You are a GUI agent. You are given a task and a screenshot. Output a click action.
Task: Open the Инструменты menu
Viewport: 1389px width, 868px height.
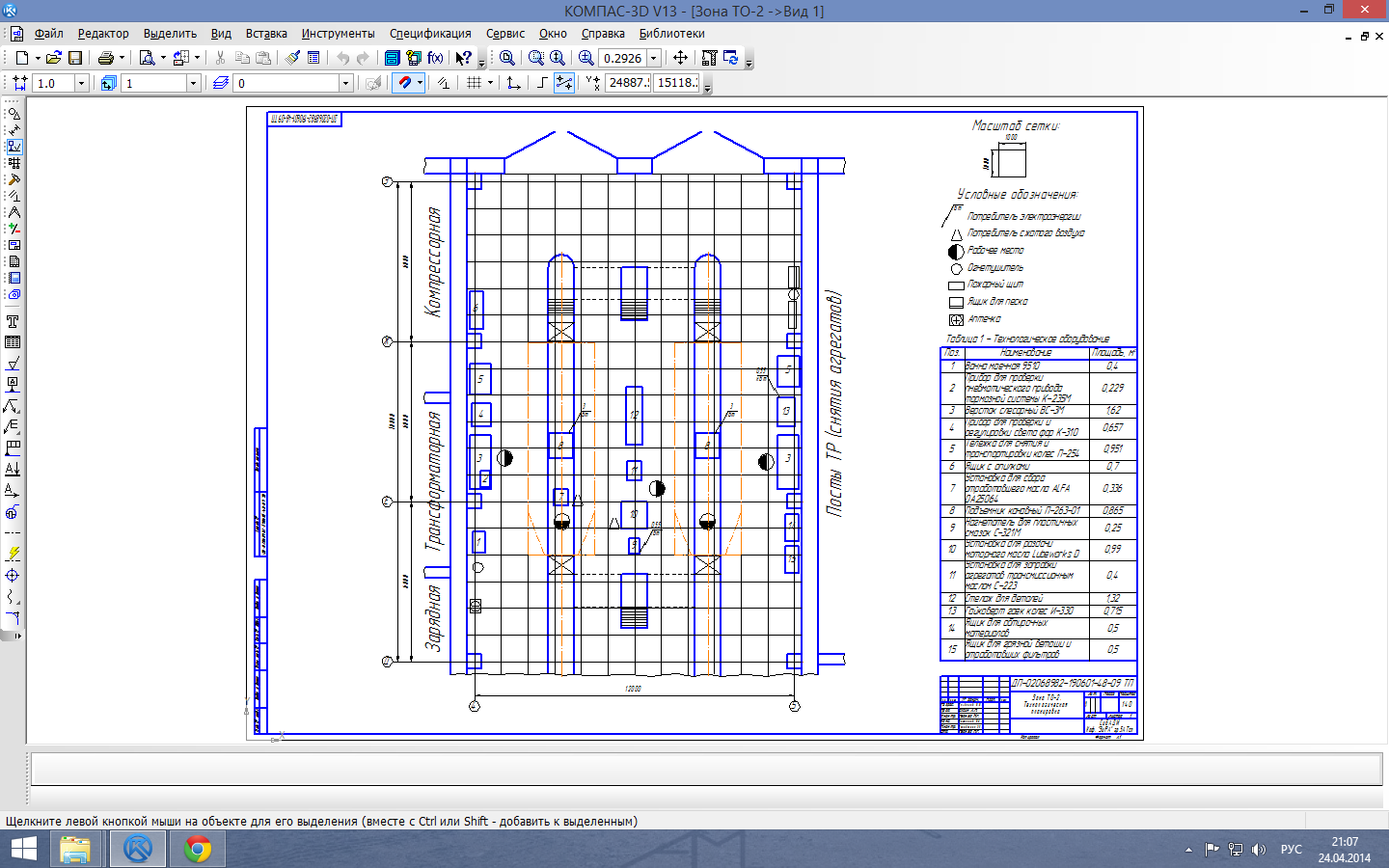pos(338,33)
